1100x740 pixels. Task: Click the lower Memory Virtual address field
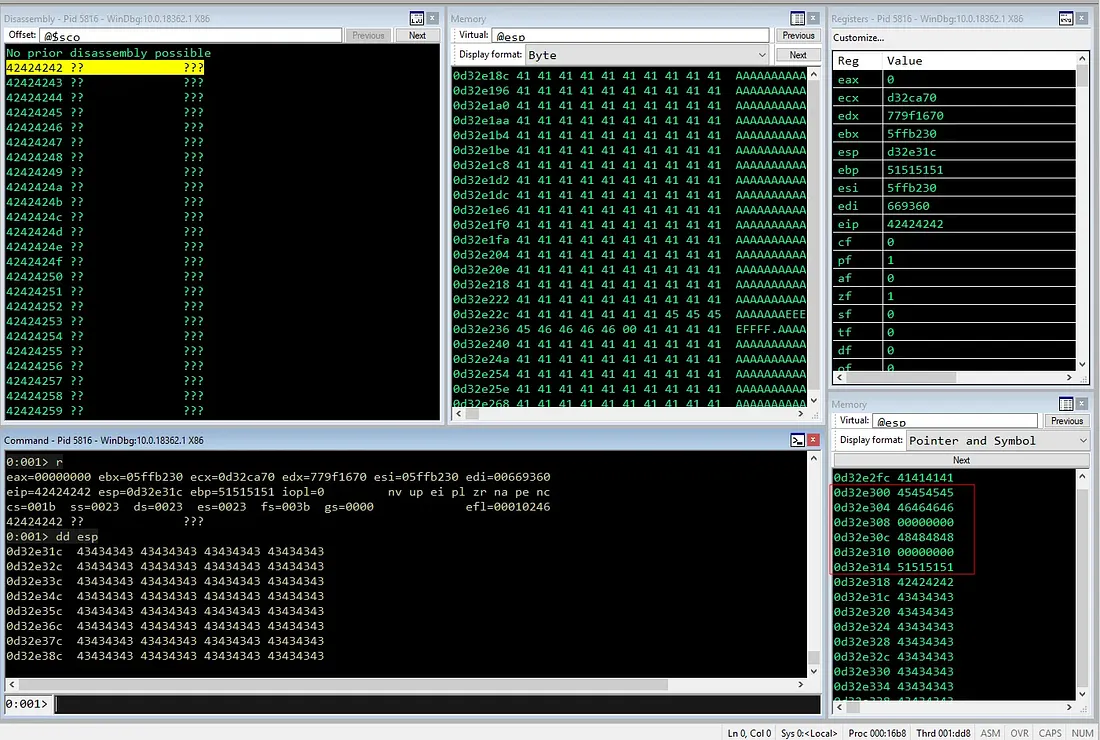click(955, 421)
